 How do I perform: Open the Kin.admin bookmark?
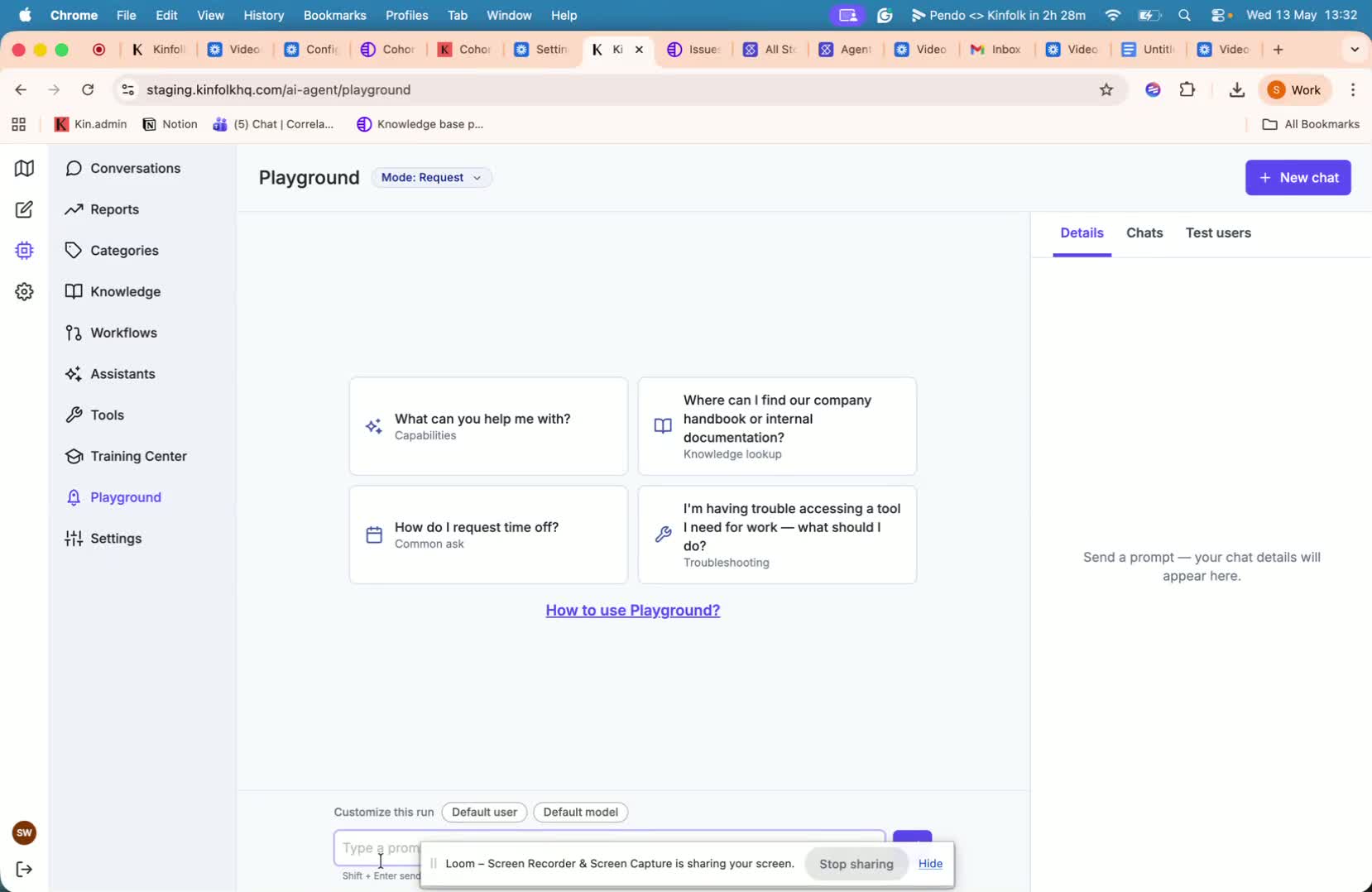coord(90,124)
